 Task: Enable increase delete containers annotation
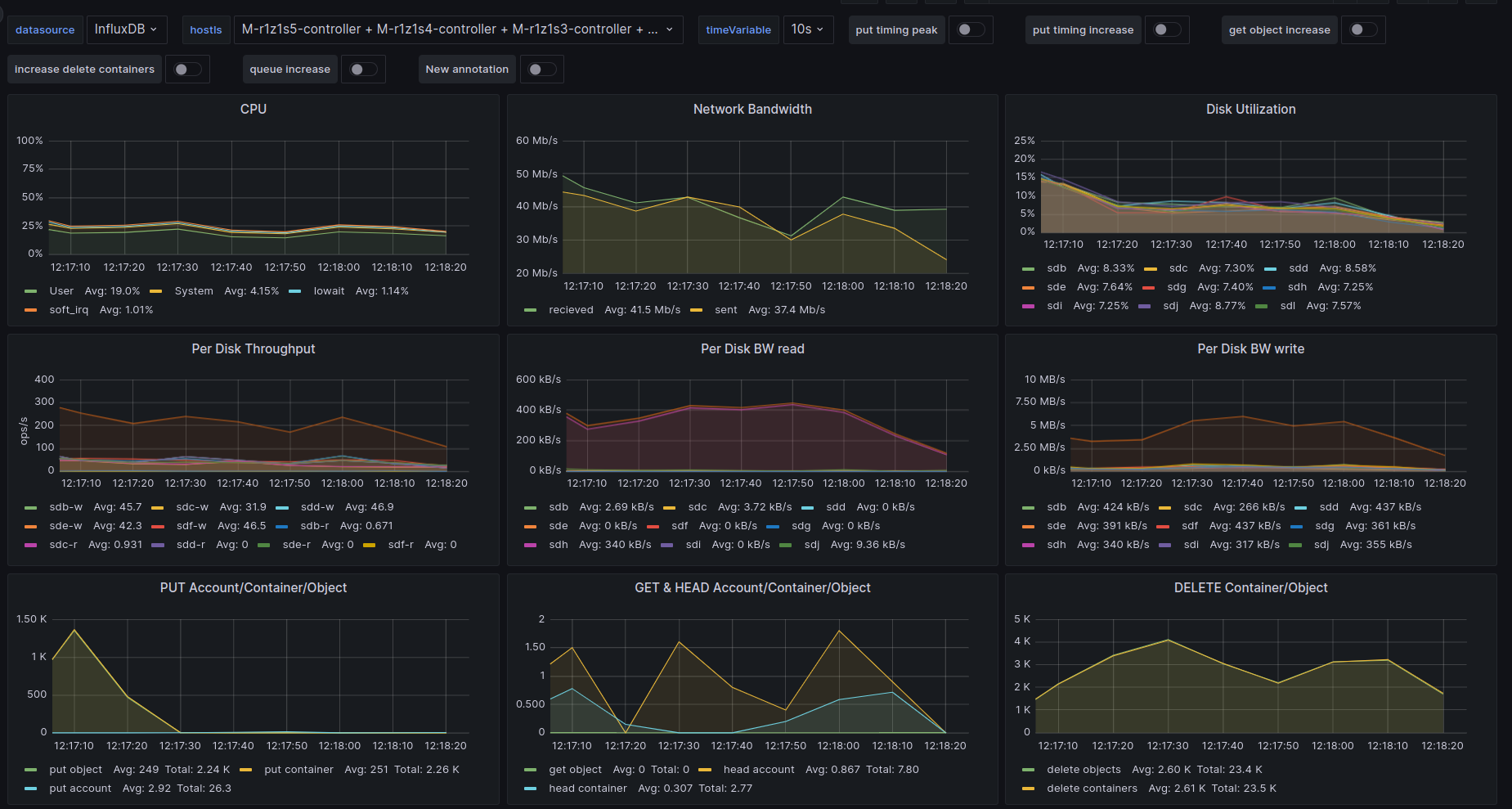click(x=187, y=70)
